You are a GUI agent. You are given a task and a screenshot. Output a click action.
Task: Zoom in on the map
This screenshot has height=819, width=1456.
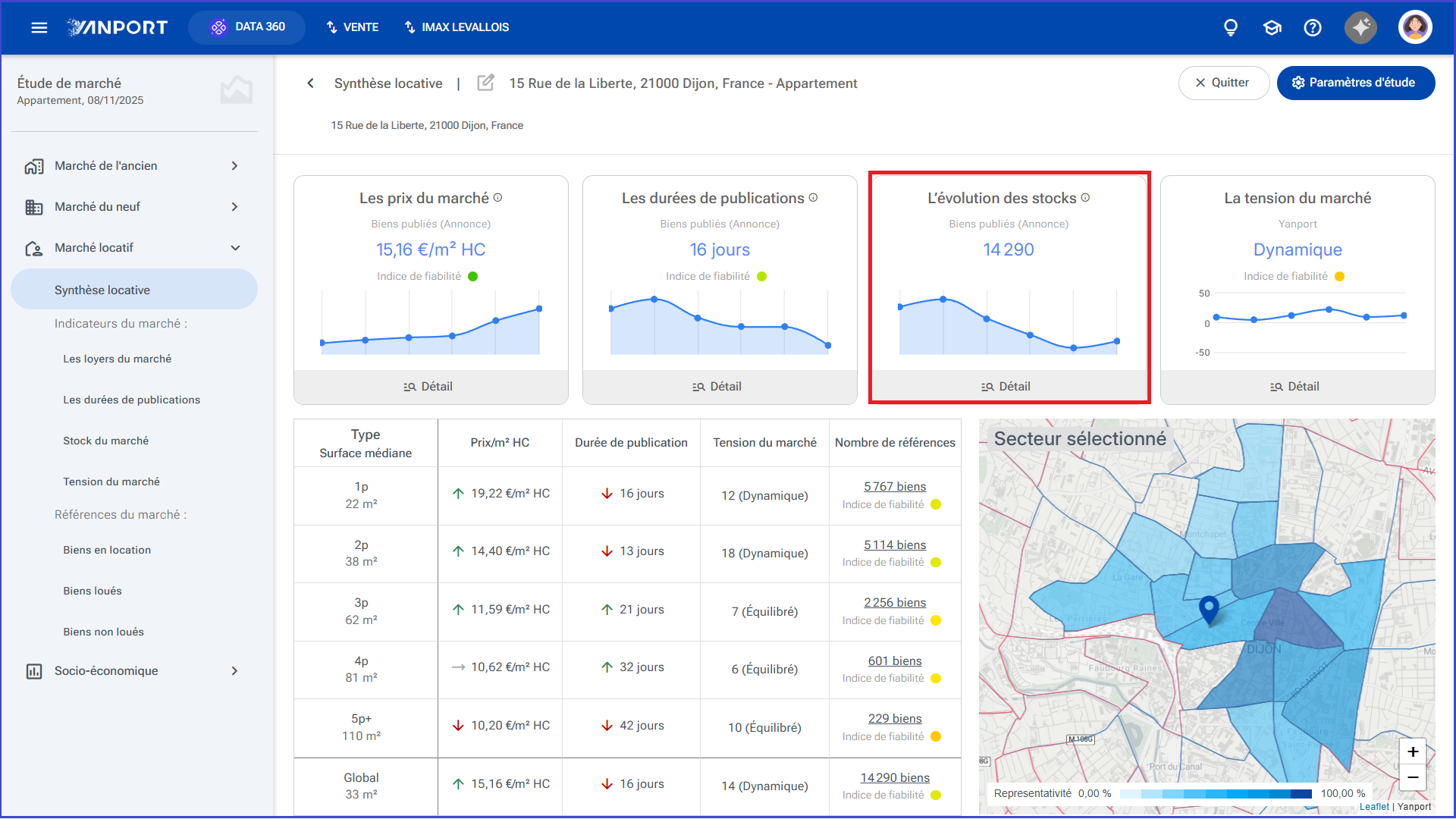[x=1412, y=752]
